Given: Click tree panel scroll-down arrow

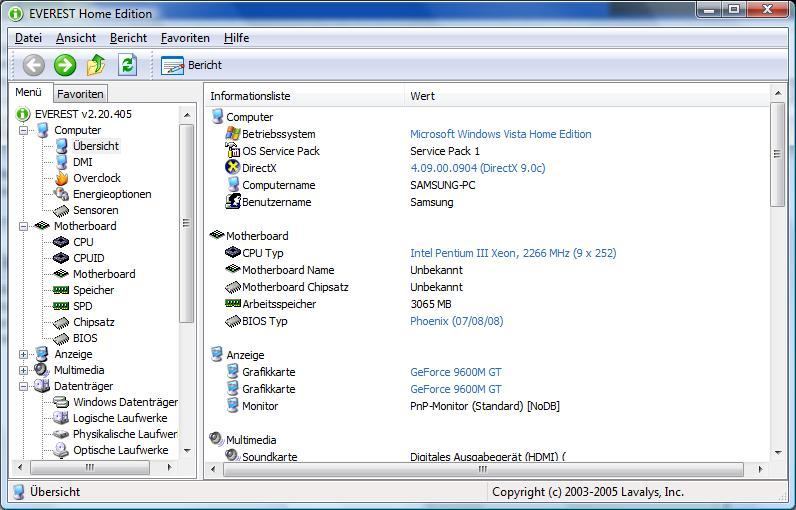Looking at the screenshot, I should (x=187, y=451).
